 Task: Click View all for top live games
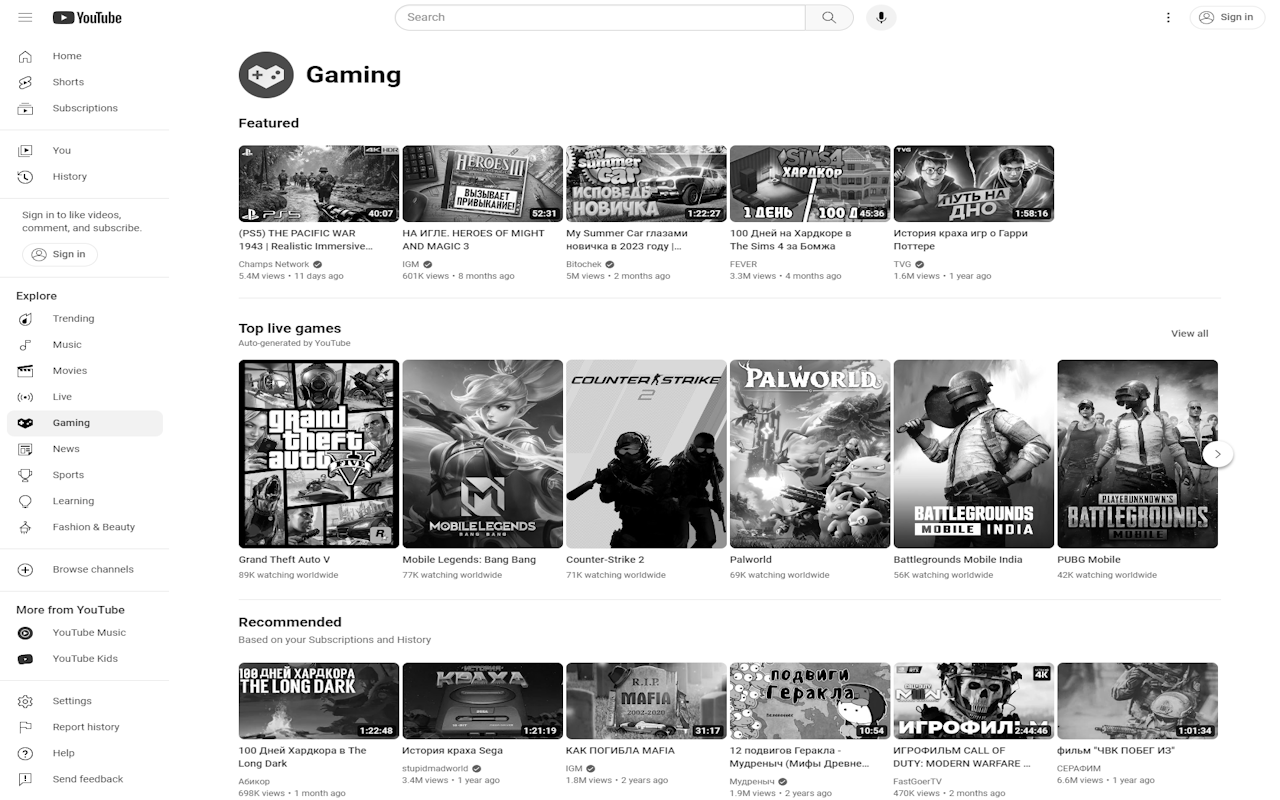(1189, 334)
